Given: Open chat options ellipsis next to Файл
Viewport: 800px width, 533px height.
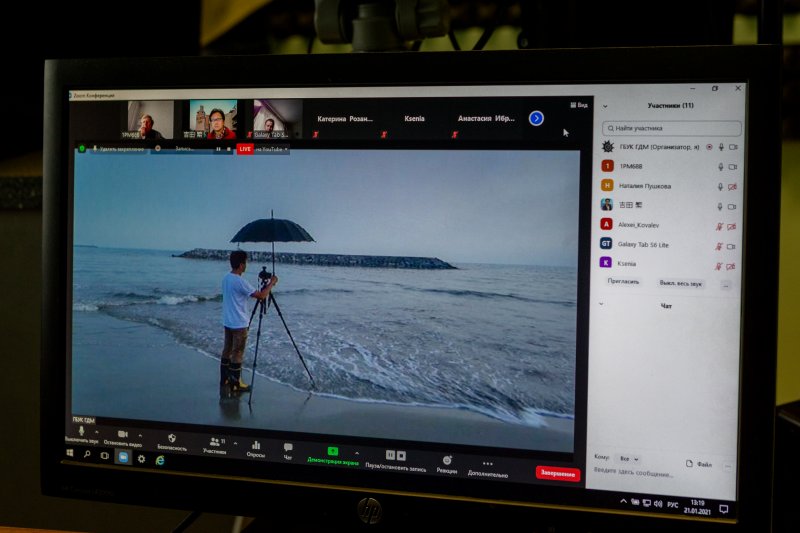Looking at the screenshot, I should (x=728, y=466).
